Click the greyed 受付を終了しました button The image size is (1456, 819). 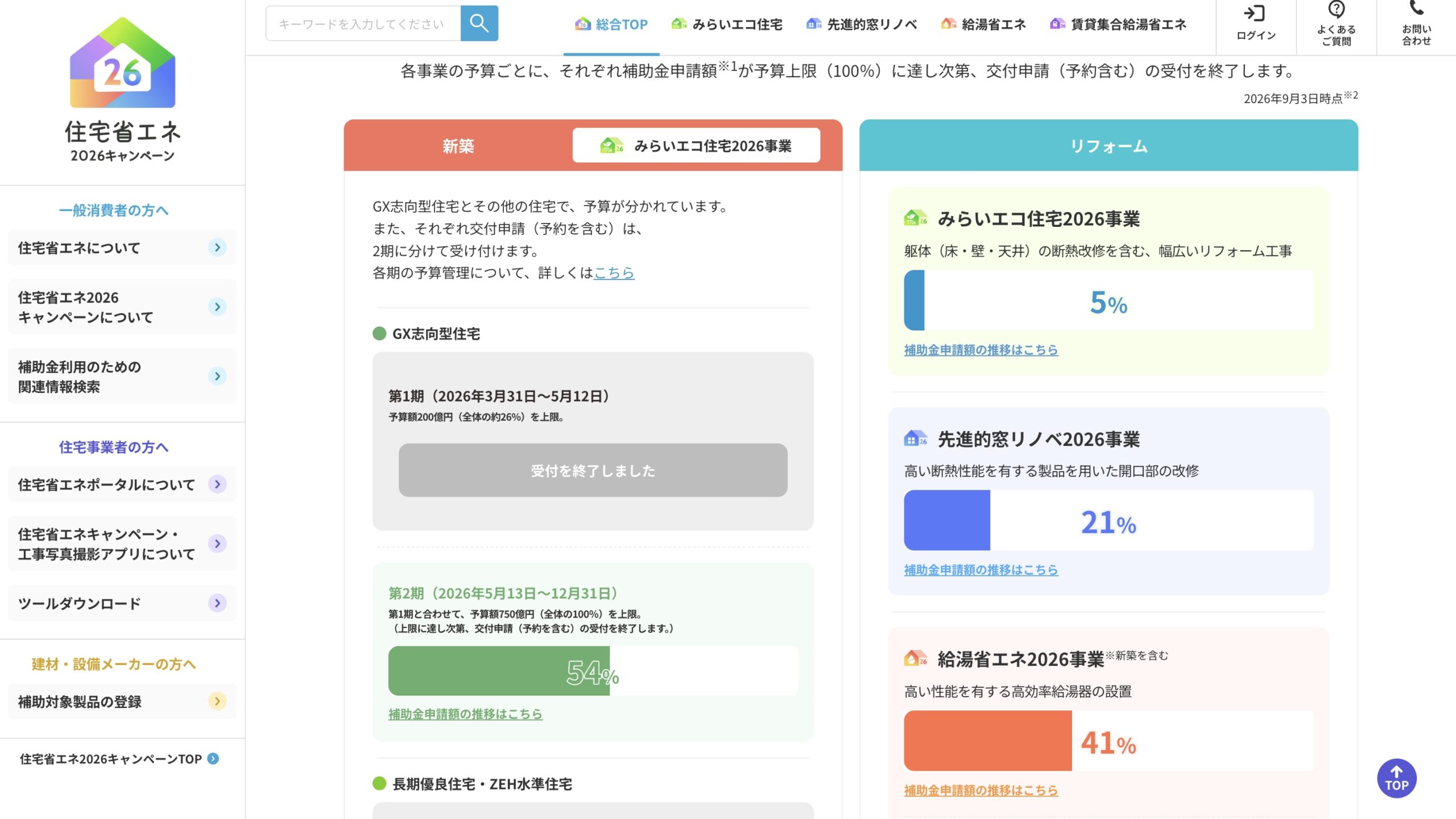click(593, 470)
